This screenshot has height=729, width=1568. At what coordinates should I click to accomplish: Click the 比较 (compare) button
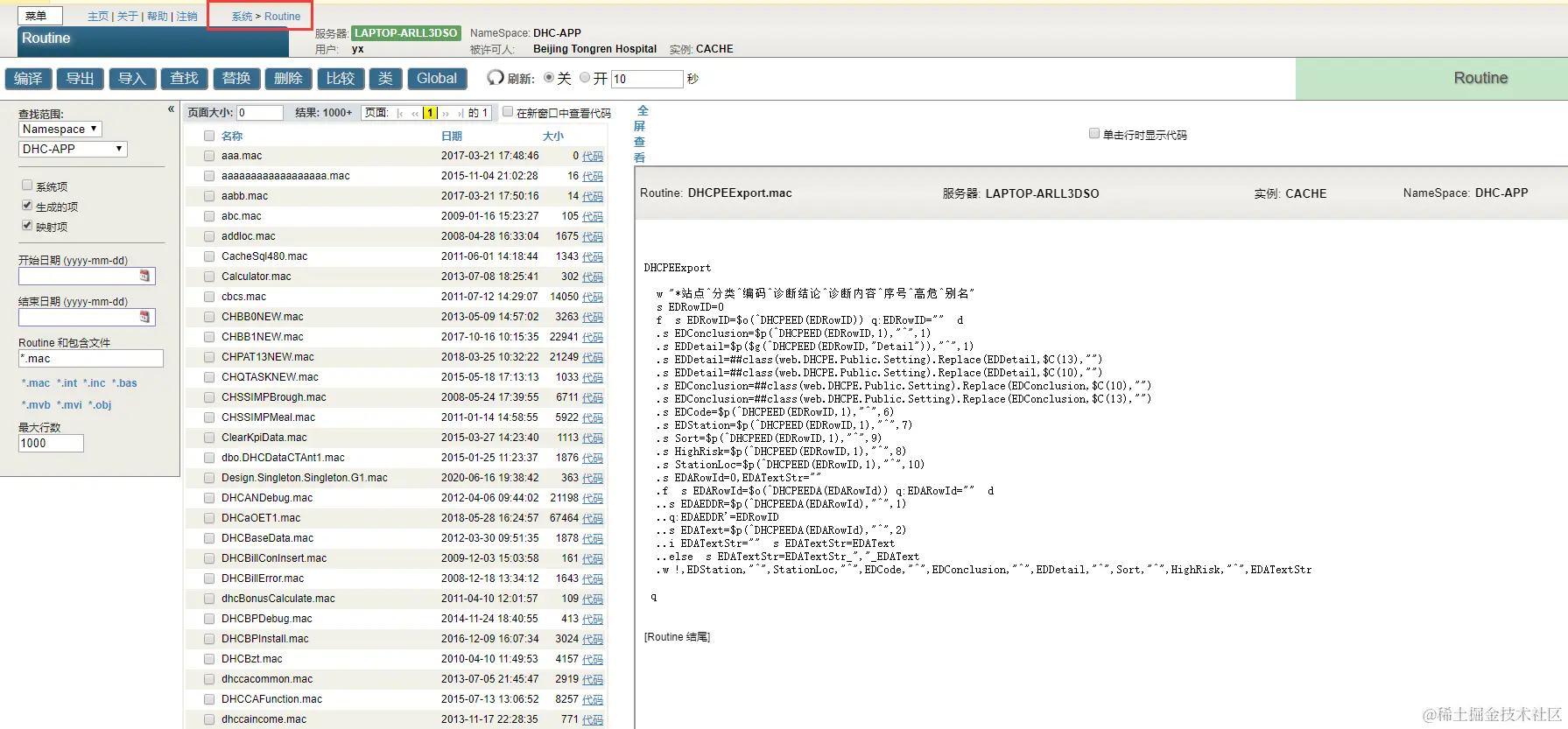[x=341, y=79]
